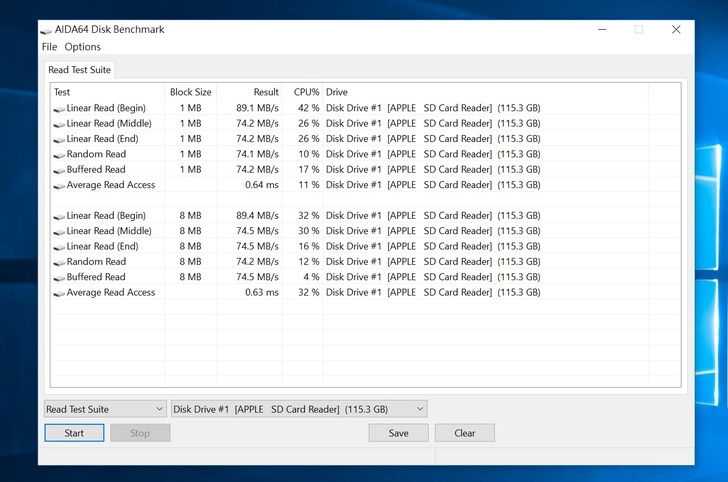
Task: Select the 89.4 MB/s result value
Action: click(x=257, y=215)
